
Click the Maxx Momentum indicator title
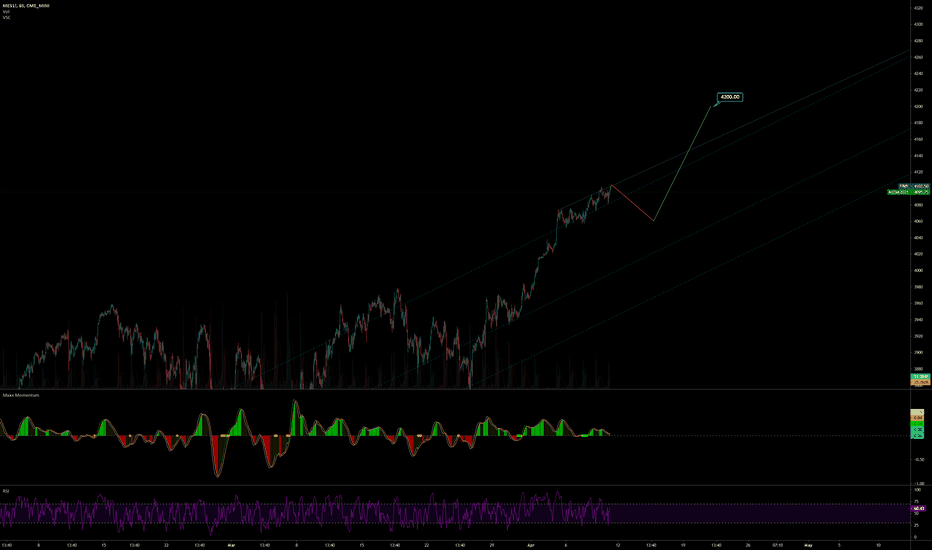point(21,395)
